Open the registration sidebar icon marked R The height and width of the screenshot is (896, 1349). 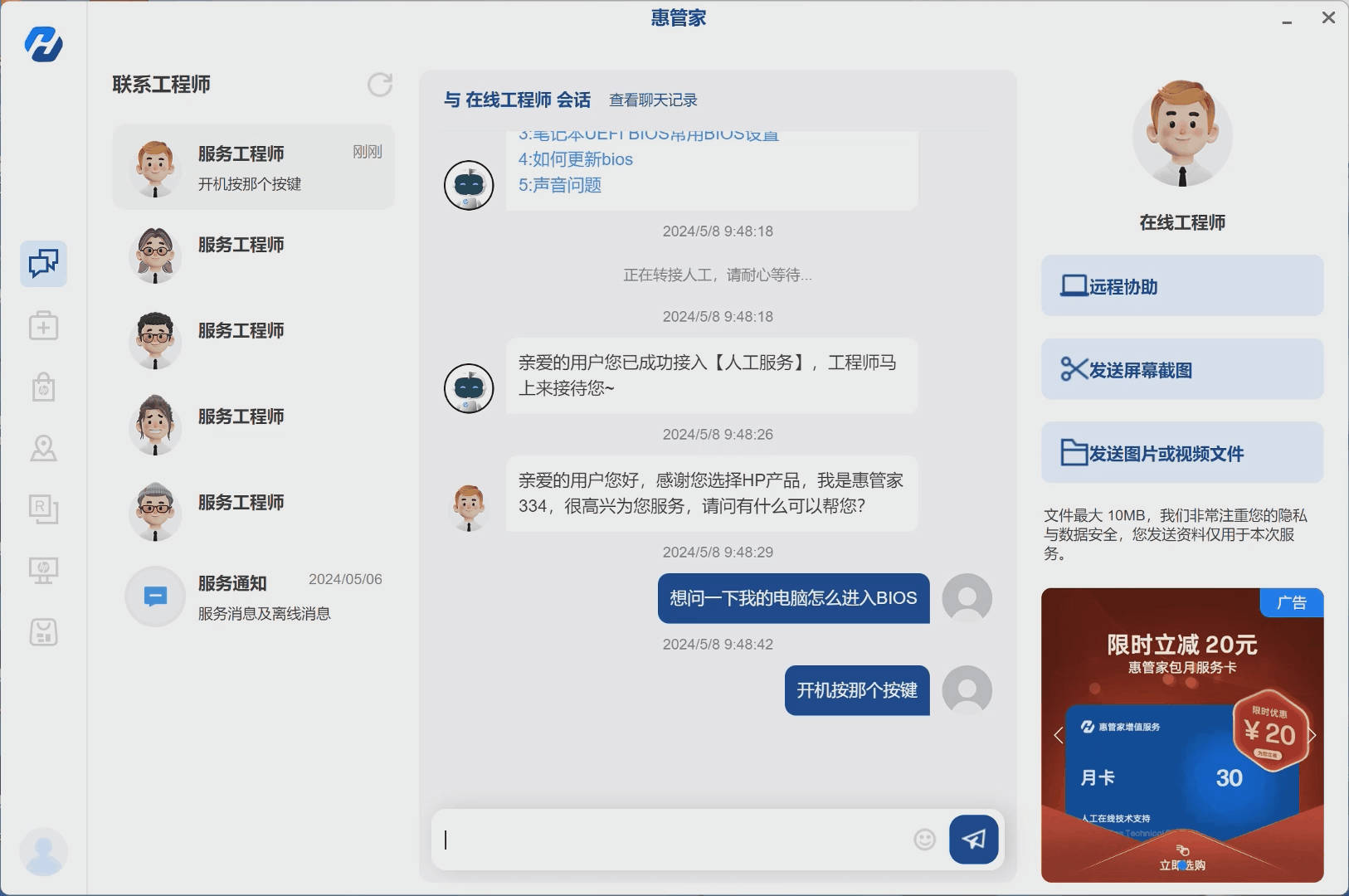pyautogui.click(x=43, y=509)
